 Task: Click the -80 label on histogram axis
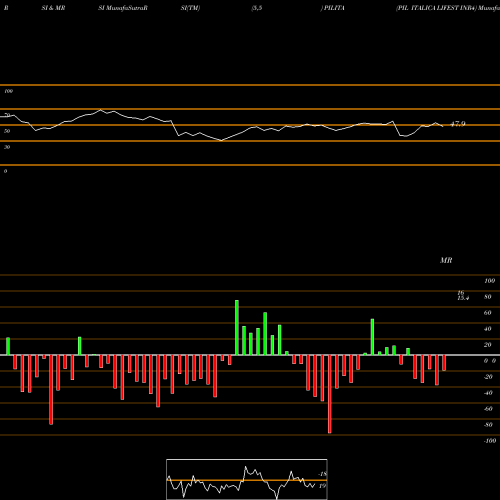[x=488, y=425]
